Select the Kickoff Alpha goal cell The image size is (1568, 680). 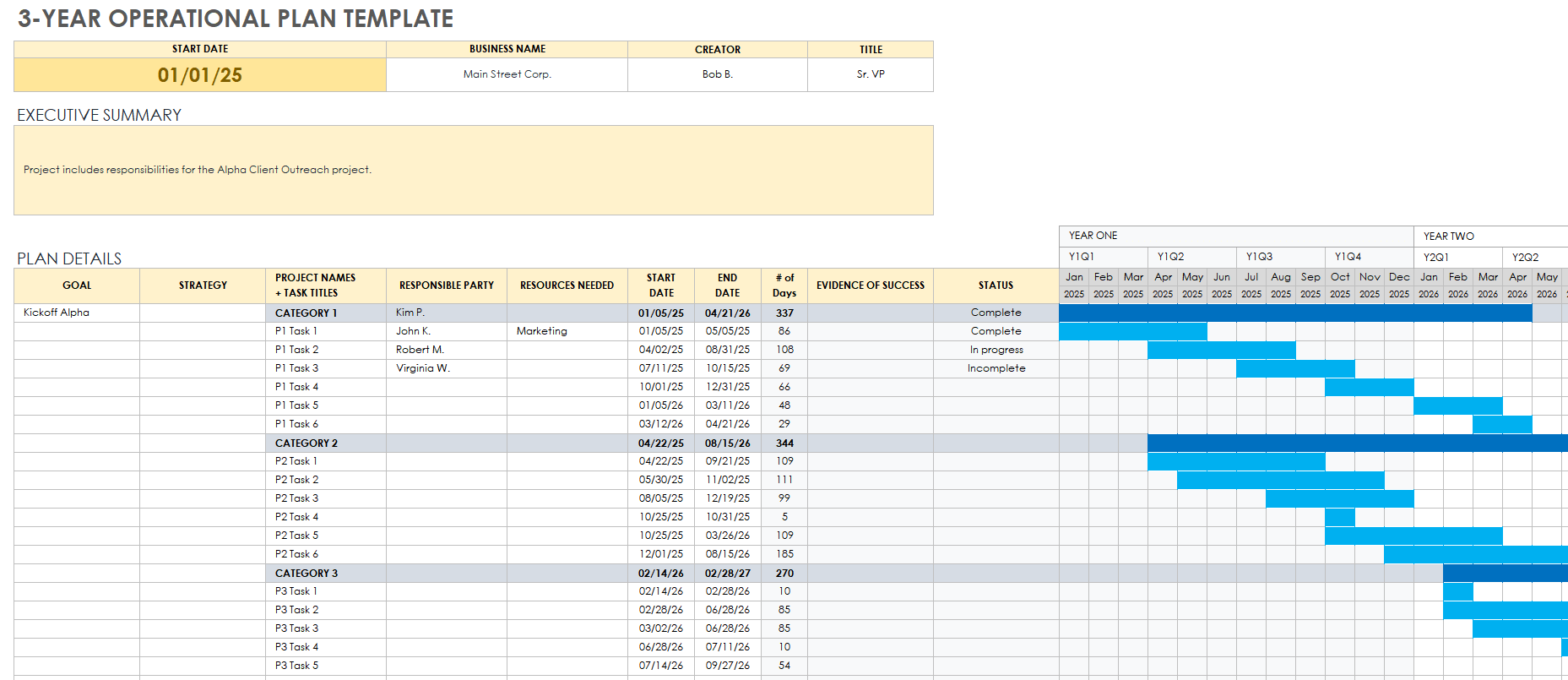tap(77, 313)
